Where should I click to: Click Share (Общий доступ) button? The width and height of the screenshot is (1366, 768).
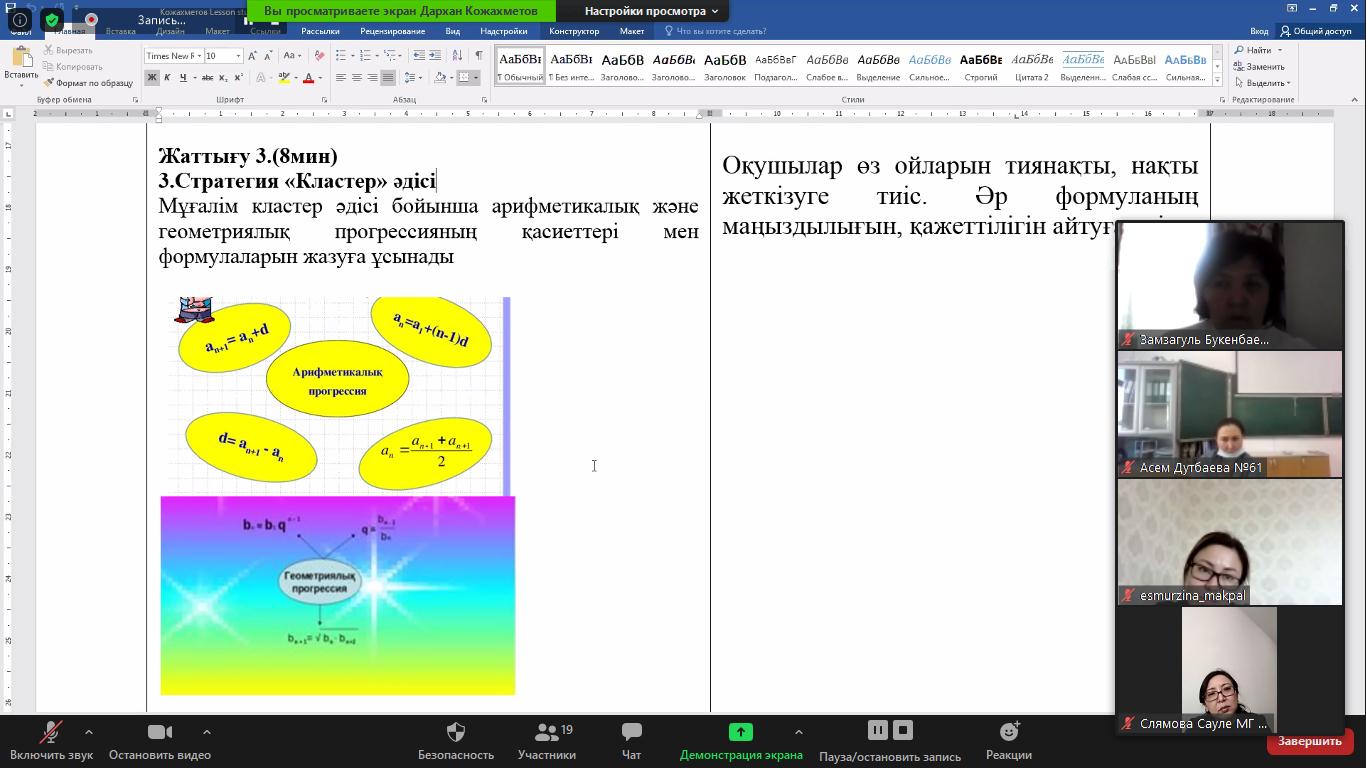pyautogui.click(x=1315, y=31)
